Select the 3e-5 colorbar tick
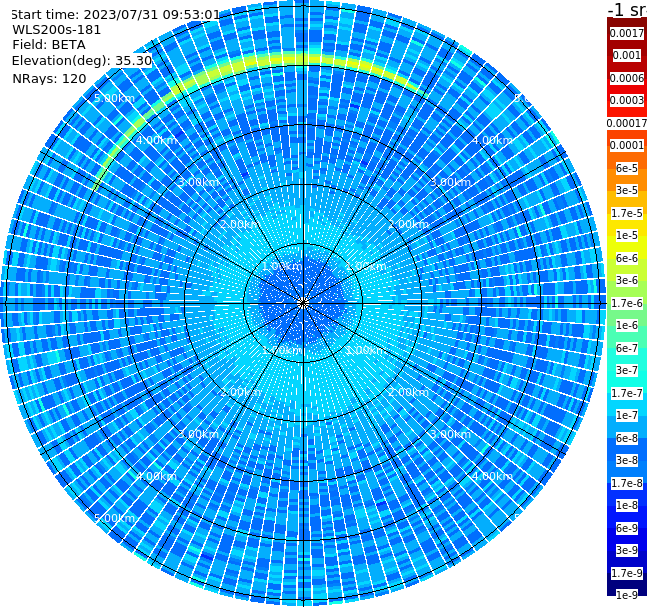Image resolution: width=647 pixels, height=607 pixels. (627, 190)
